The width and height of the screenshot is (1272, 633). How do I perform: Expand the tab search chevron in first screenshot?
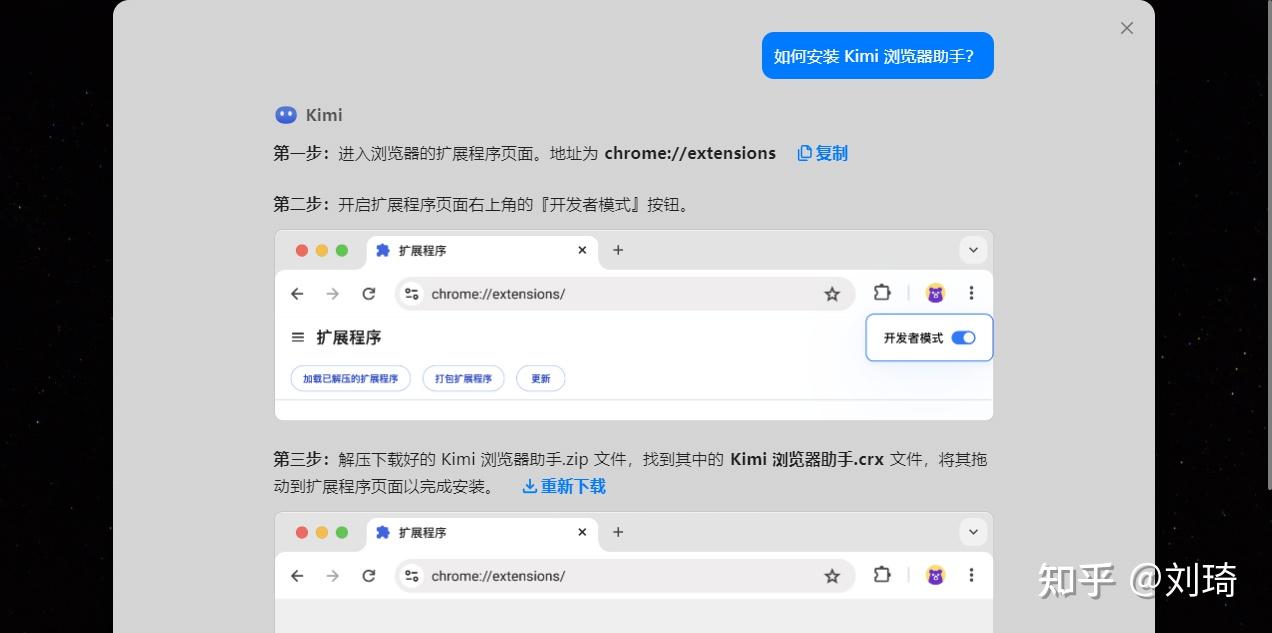pyautogui.click(x=973, y=250)
